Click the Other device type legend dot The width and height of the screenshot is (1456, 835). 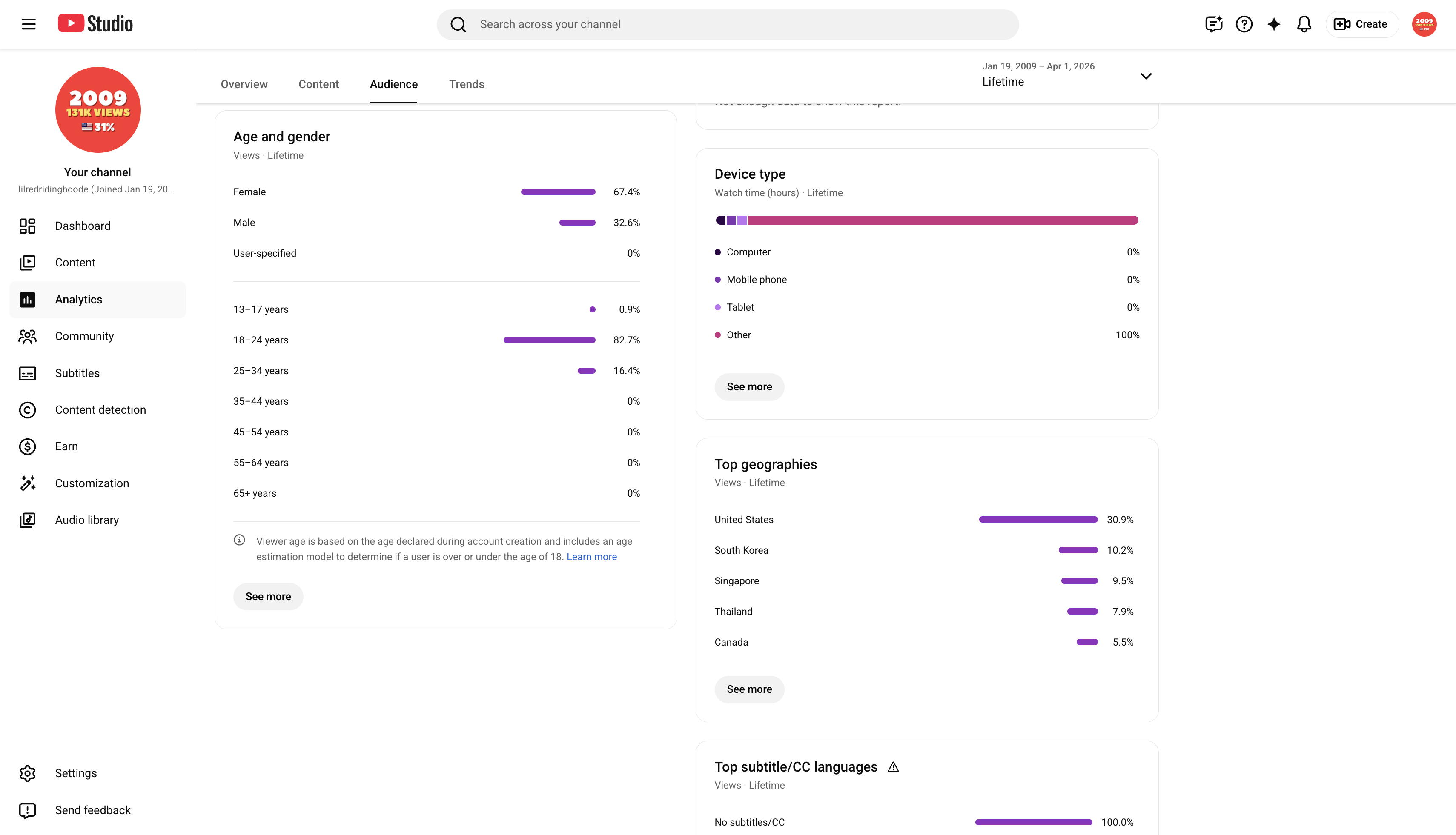pyautogui.click(x=718, y=335)
